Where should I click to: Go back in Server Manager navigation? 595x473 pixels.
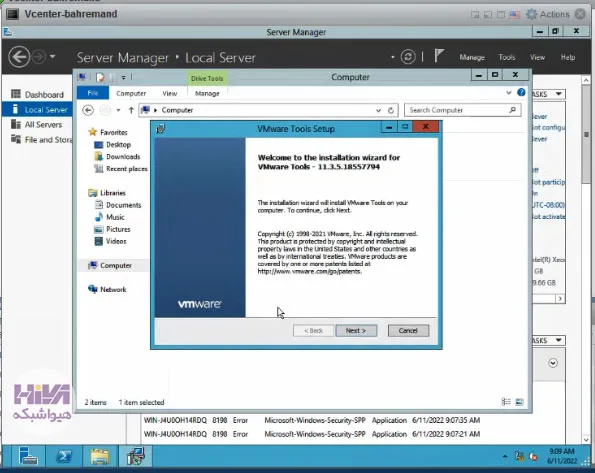click(19, 57)
